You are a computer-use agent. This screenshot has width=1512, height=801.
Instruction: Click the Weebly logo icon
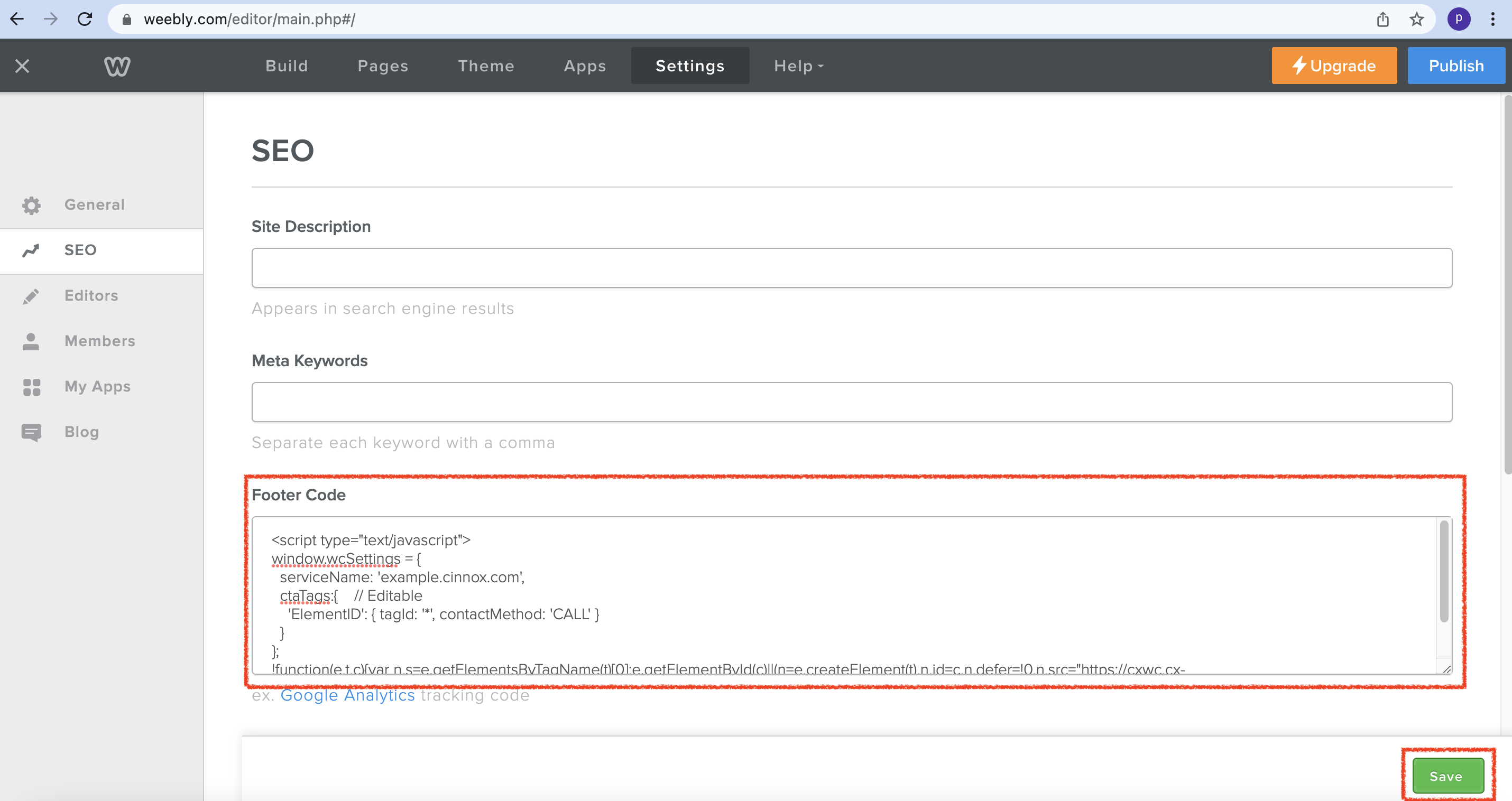pos(117,66)
